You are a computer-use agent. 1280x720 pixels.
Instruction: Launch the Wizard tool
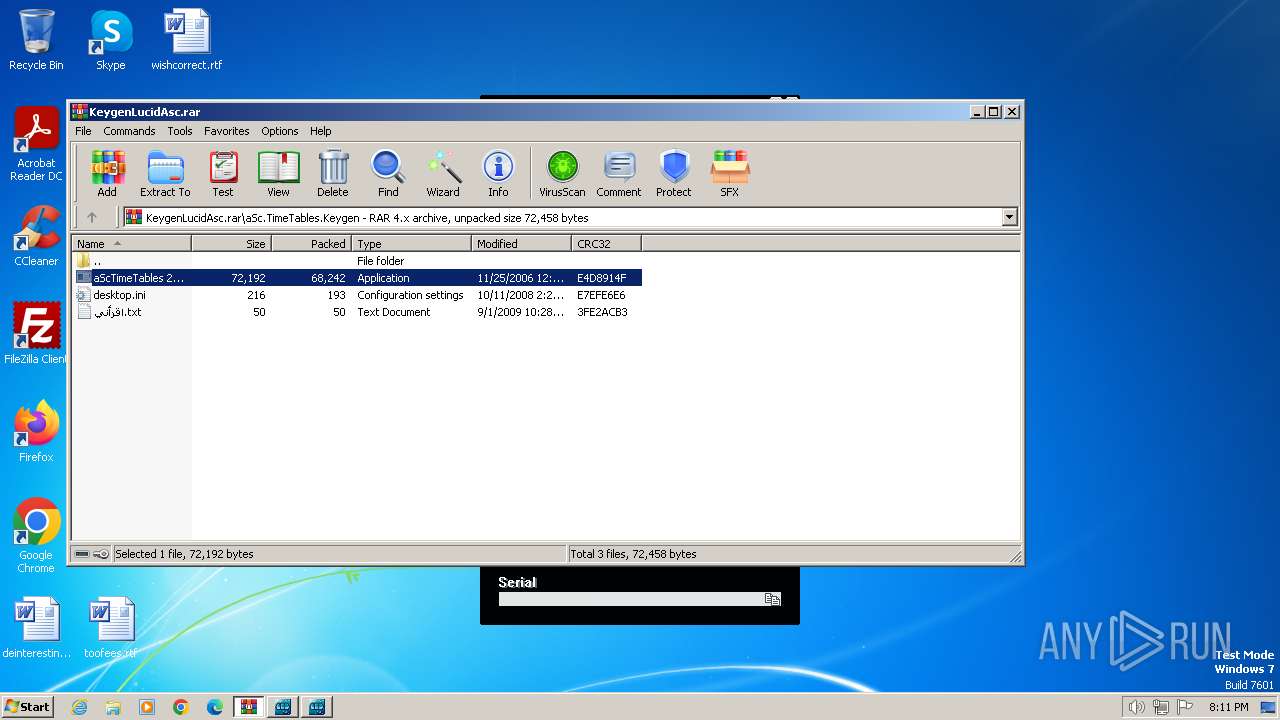pos(443,174)
